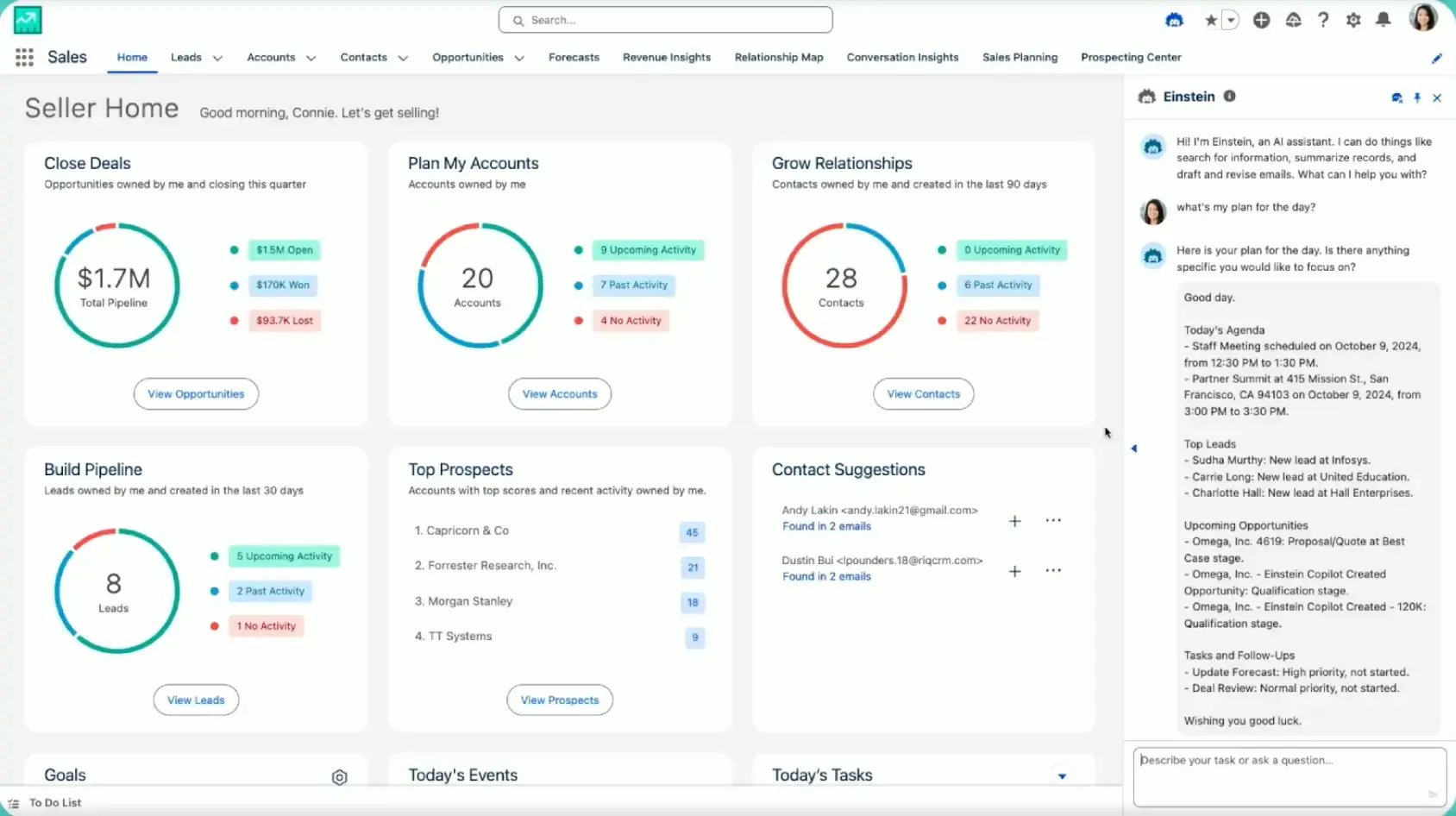Click the $1.7M Total Pipeline donut chart
This screenshot has height=816, width=1456.
pyautogui.click(x=116, y=286)
